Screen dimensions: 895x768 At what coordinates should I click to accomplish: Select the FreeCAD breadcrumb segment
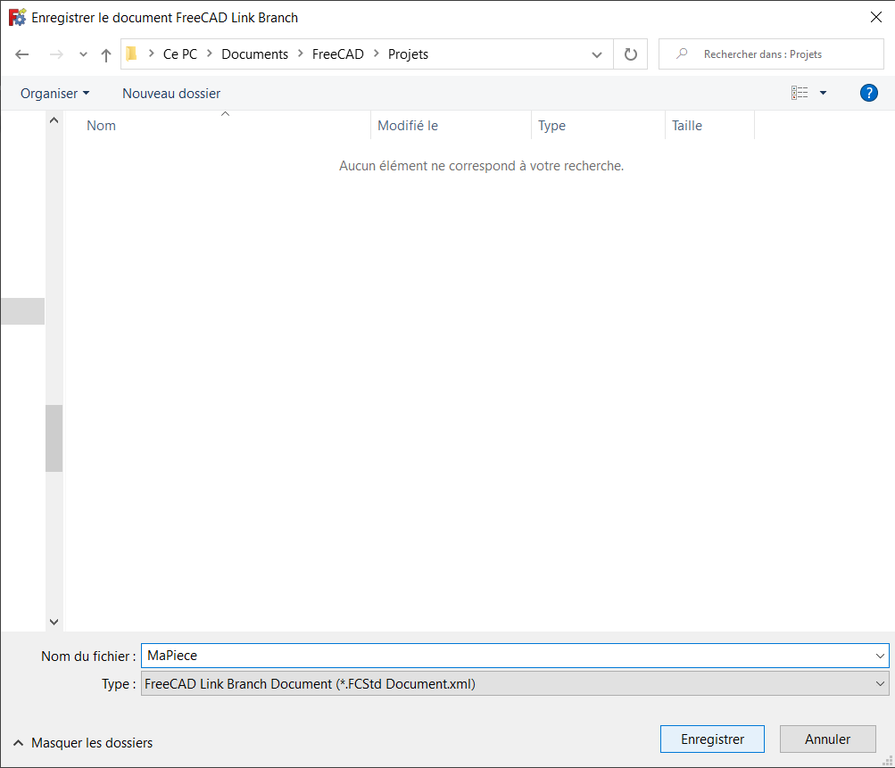point(338,54)
